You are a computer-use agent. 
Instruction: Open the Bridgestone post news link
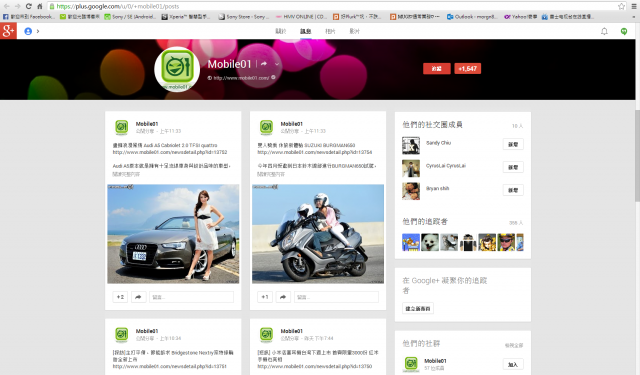[x=169, y=366]
